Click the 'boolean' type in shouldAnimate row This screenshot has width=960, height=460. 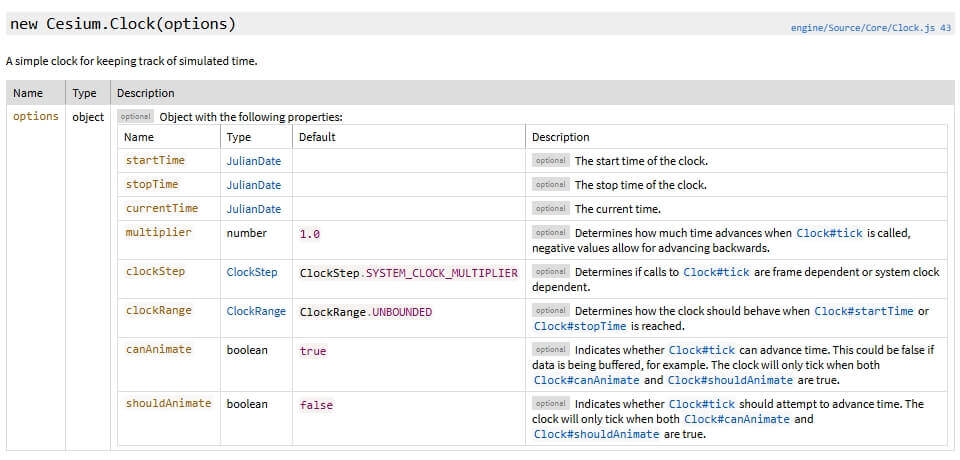point(247,404)
